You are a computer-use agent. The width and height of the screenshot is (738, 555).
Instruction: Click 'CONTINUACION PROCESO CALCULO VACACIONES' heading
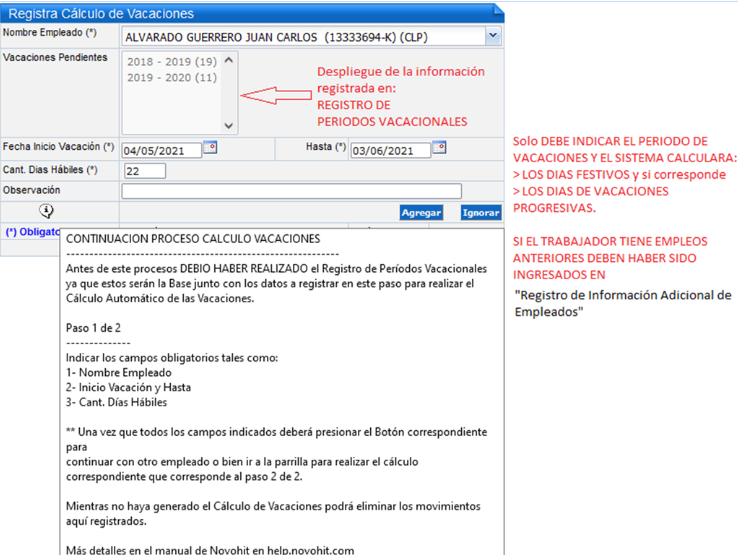point(193,239)
